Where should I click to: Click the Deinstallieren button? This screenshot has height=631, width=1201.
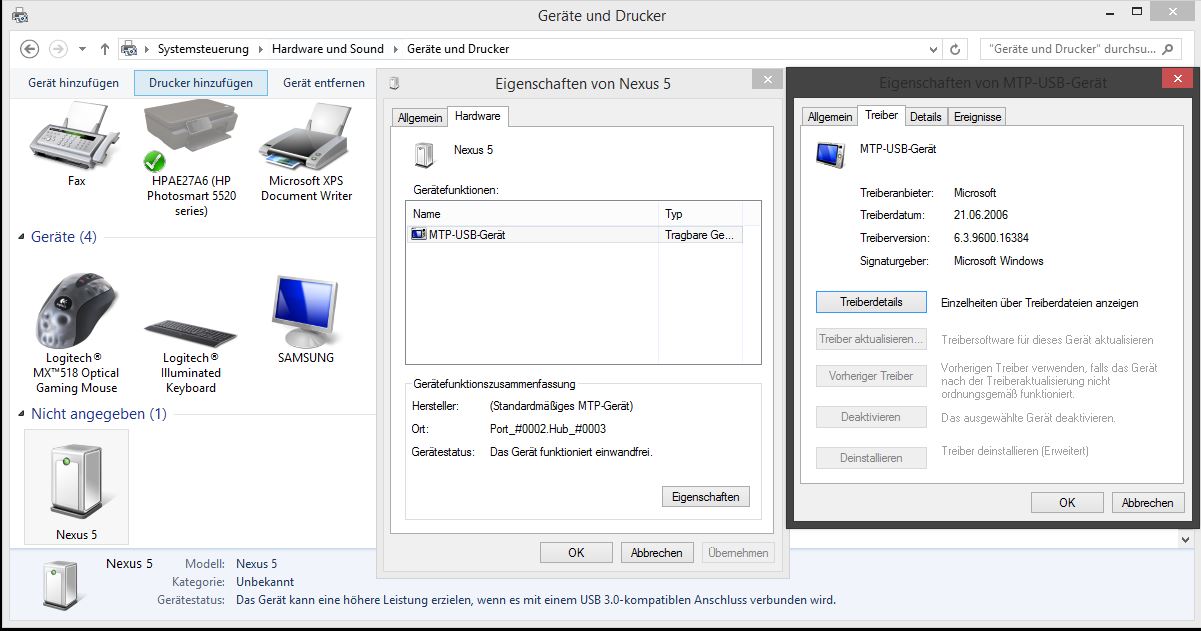(871, 458)
